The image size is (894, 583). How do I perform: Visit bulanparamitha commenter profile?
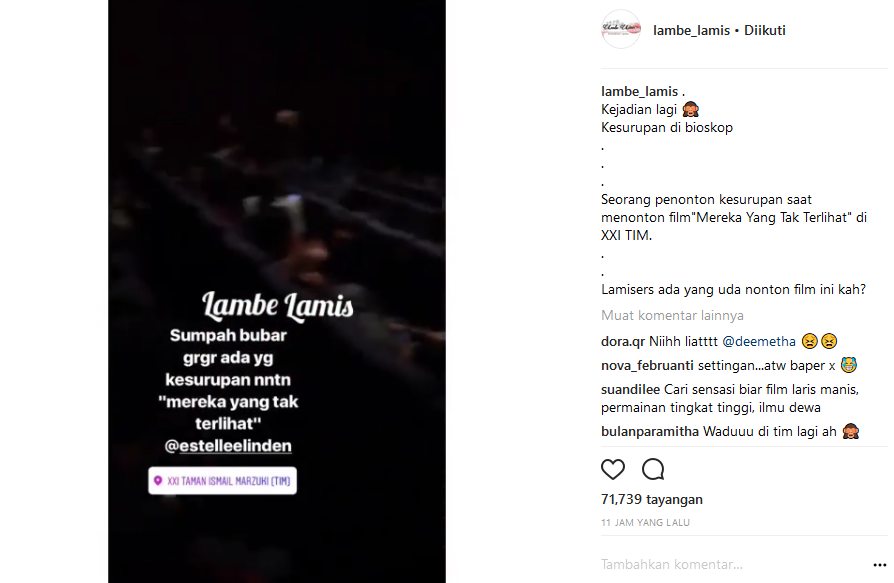tap(650, 431)
